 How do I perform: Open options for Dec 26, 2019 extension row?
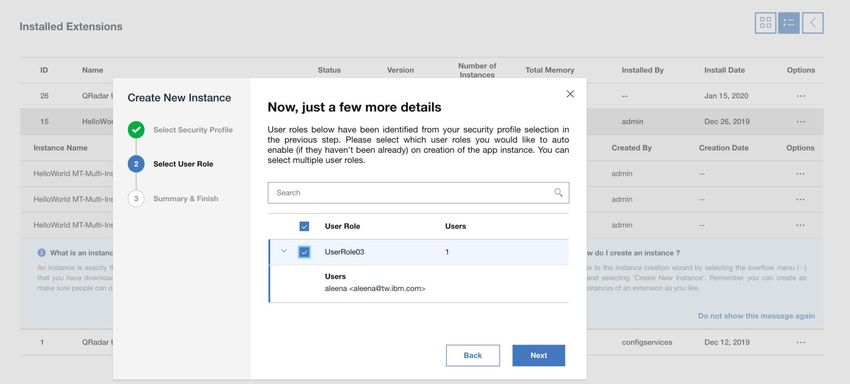click(x=801, y=122)
